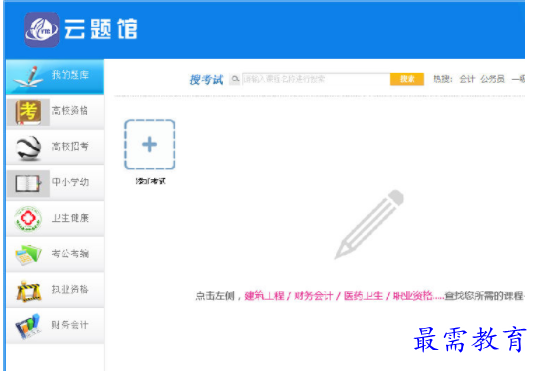Click the 搜考试 heading text

(x=206, y=80)
